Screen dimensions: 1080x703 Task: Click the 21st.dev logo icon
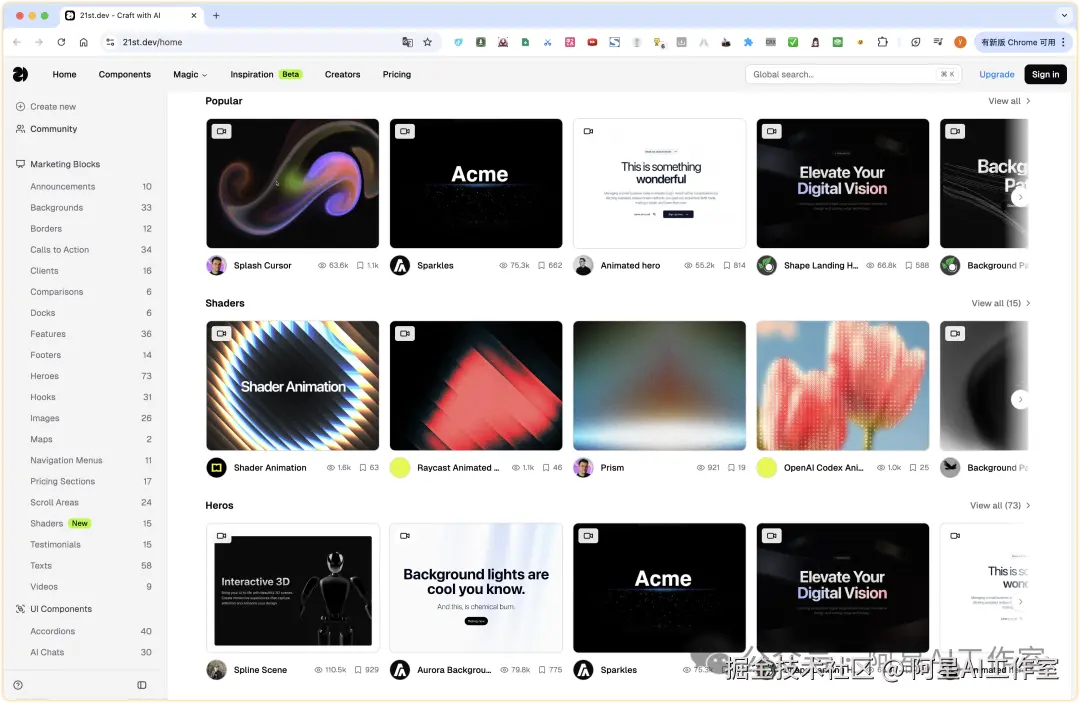[21, 74]
